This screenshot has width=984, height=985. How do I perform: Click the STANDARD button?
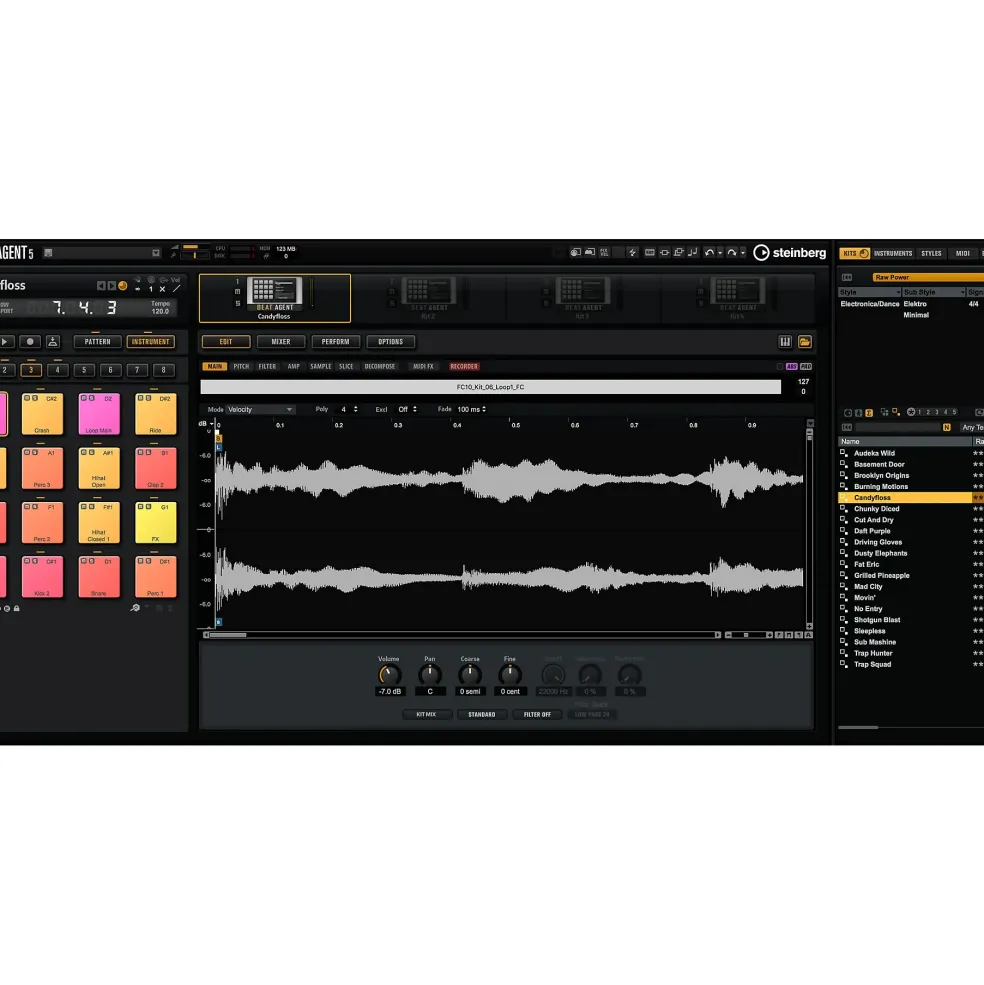(x=481, y=714)
